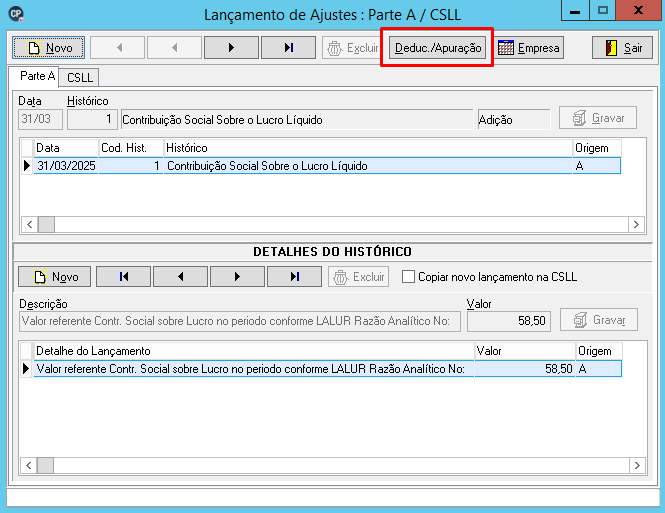Click the Origem header in upper grid
Image resolution: width=665 pixels, height=513 pixels.
[x=597, y=148]
